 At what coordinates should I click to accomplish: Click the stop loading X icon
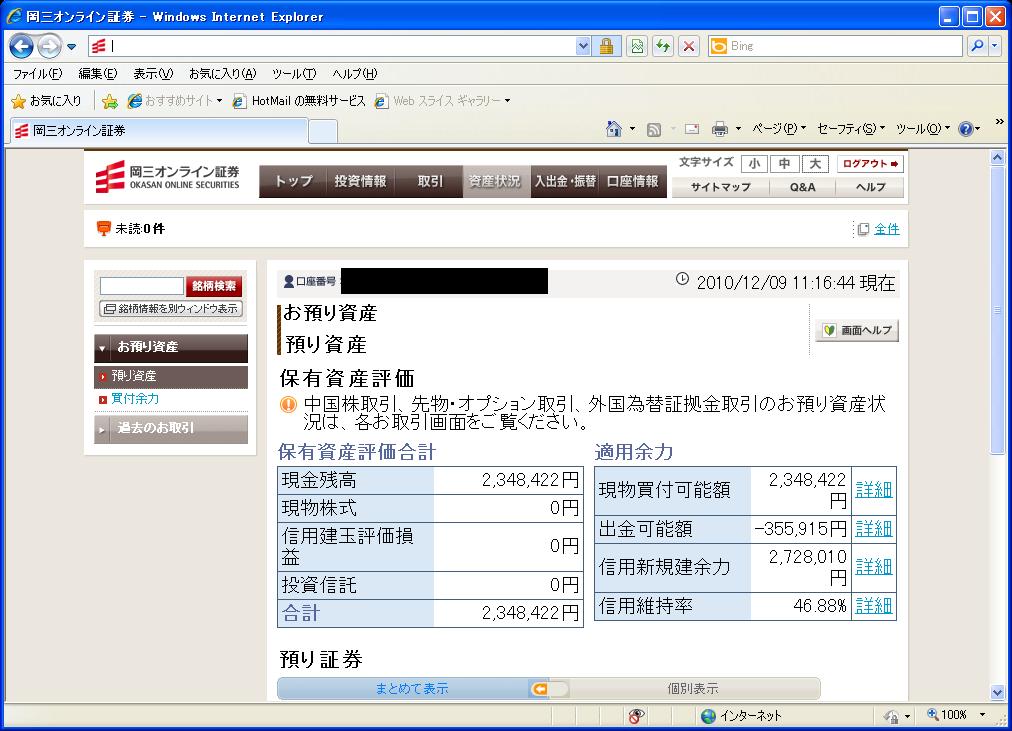point(688,46)
